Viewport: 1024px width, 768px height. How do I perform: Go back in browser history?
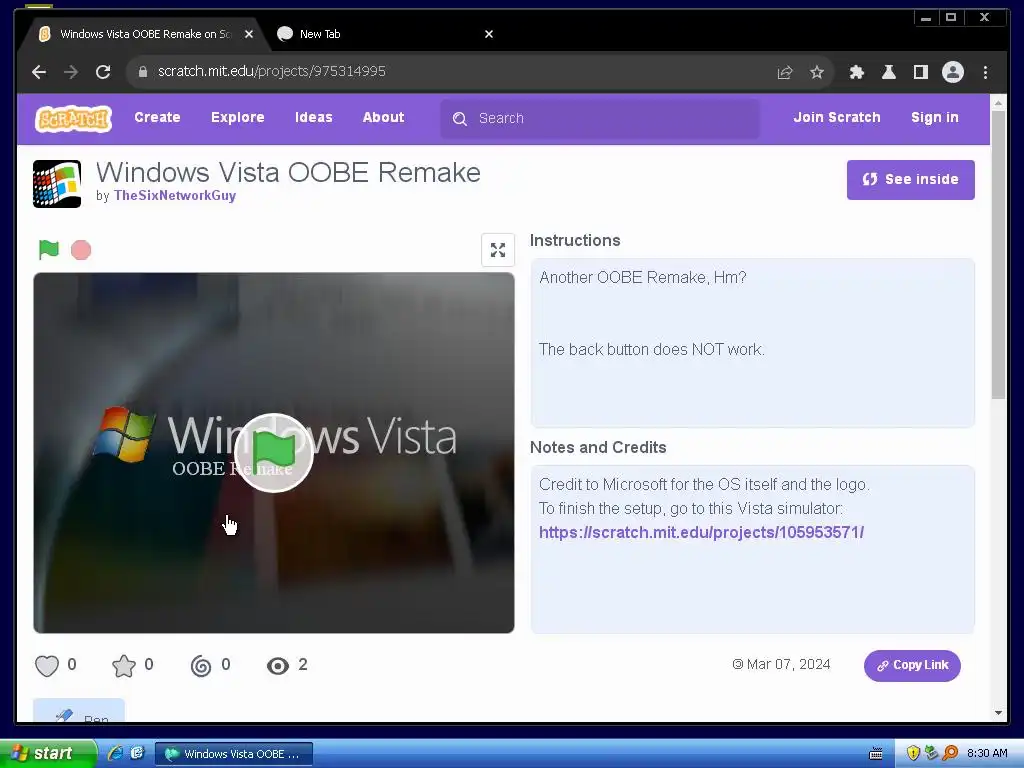39,72
